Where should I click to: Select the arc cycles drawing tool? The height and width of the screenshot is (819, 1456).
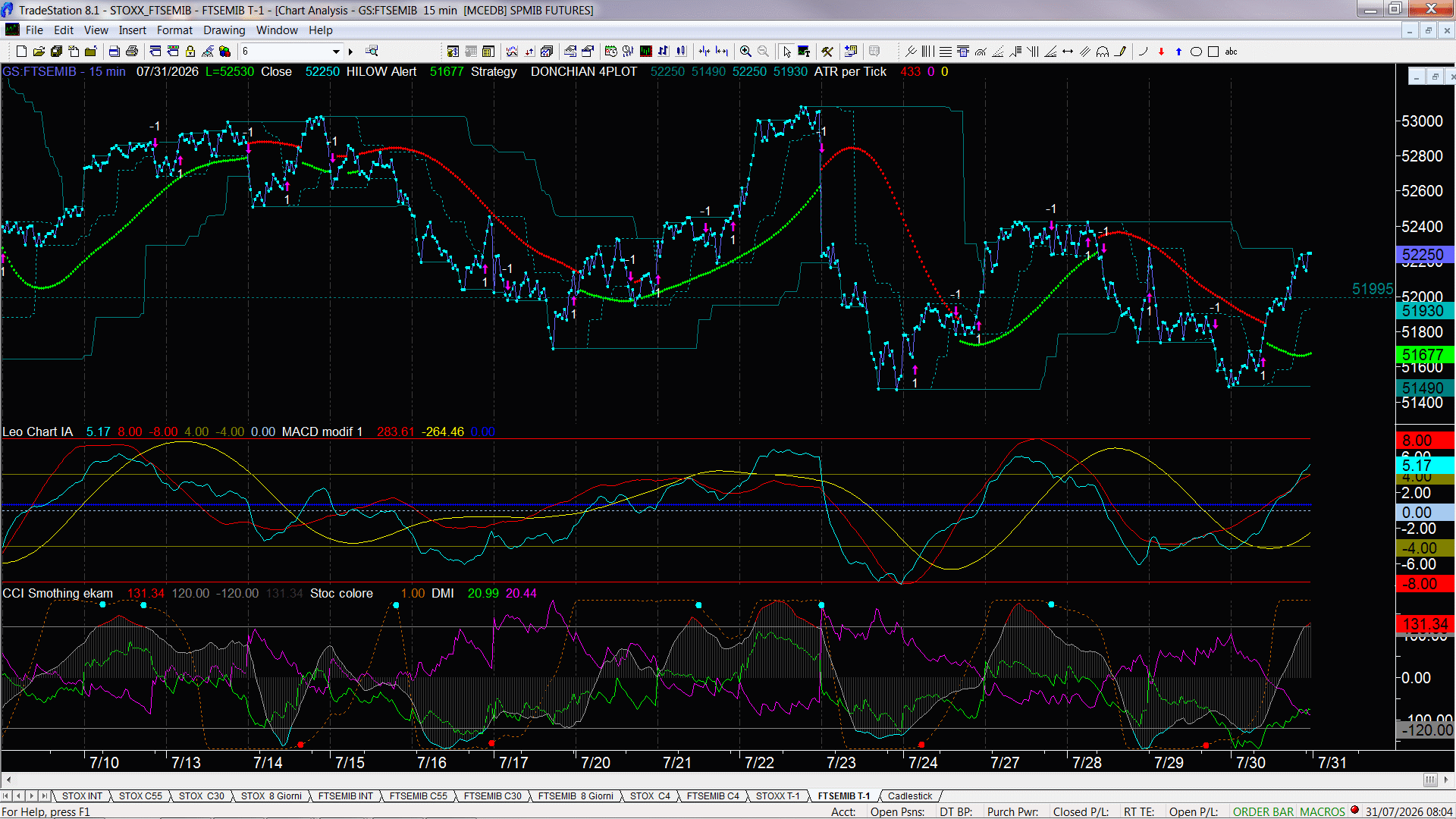point(1103,52)
